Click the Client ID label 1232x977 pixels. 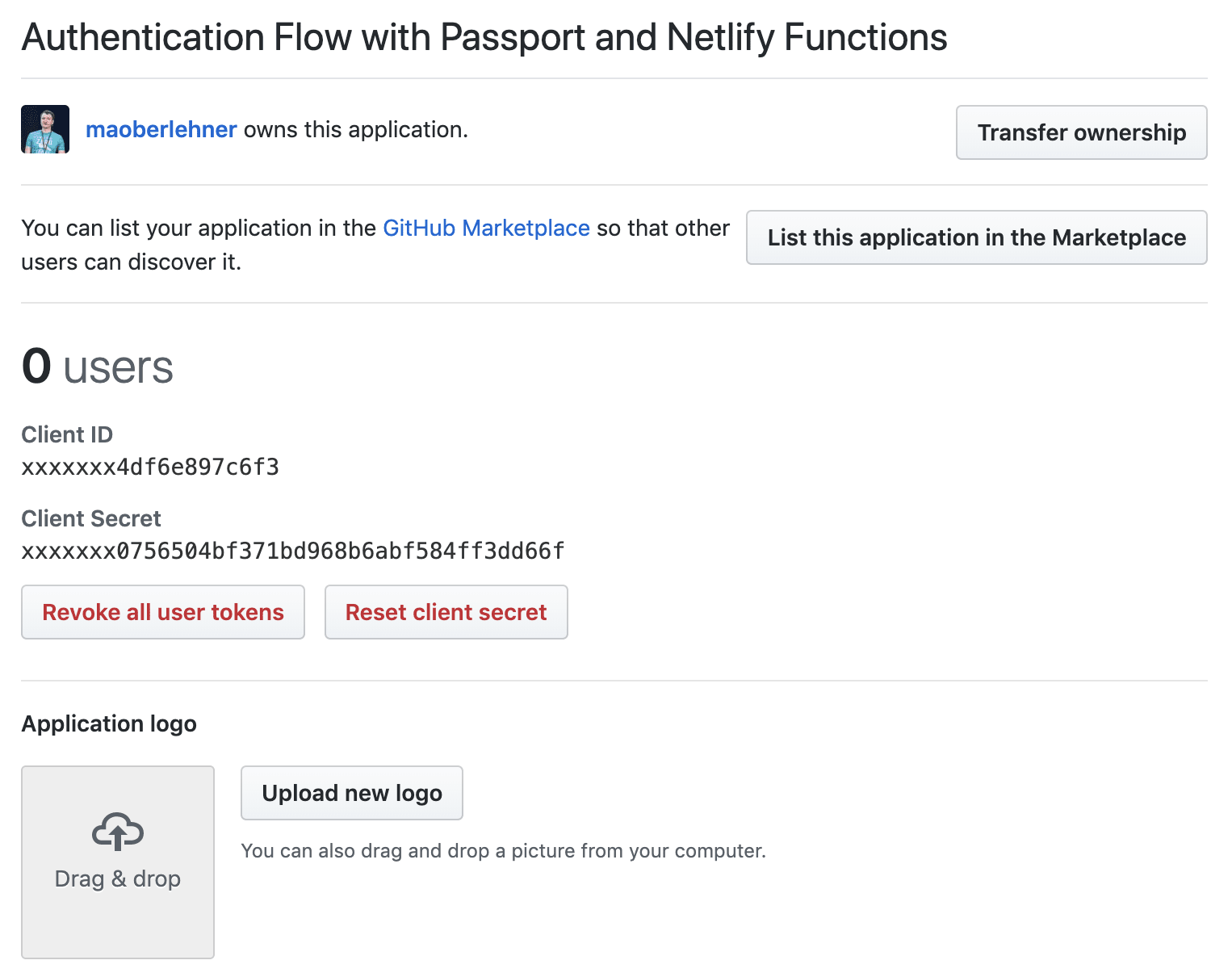[67, 434]
